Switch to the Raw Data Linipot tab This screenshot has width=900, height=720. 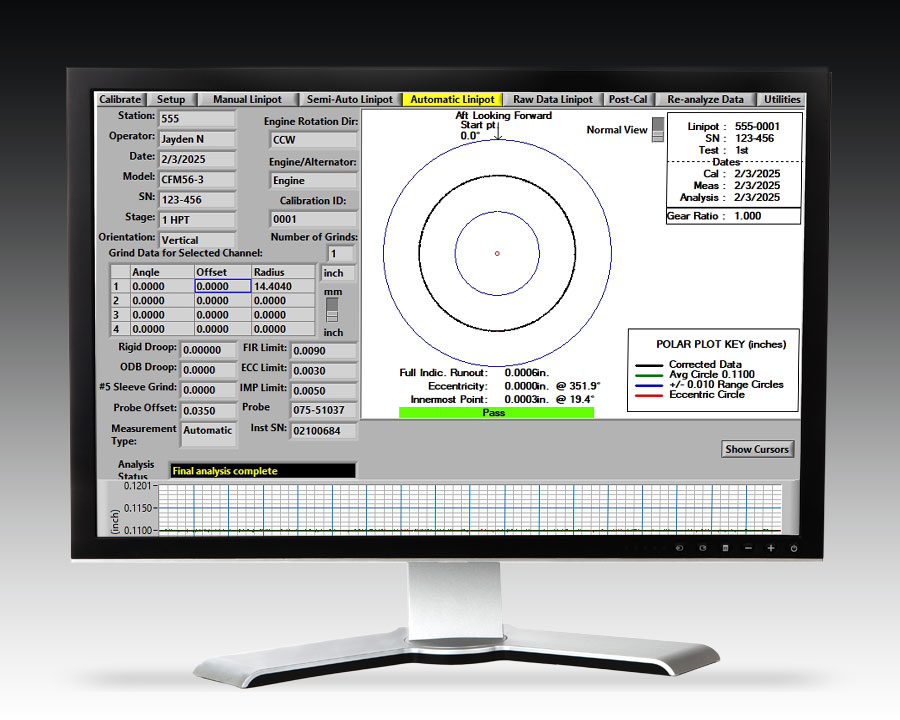[x=553, y=100]
